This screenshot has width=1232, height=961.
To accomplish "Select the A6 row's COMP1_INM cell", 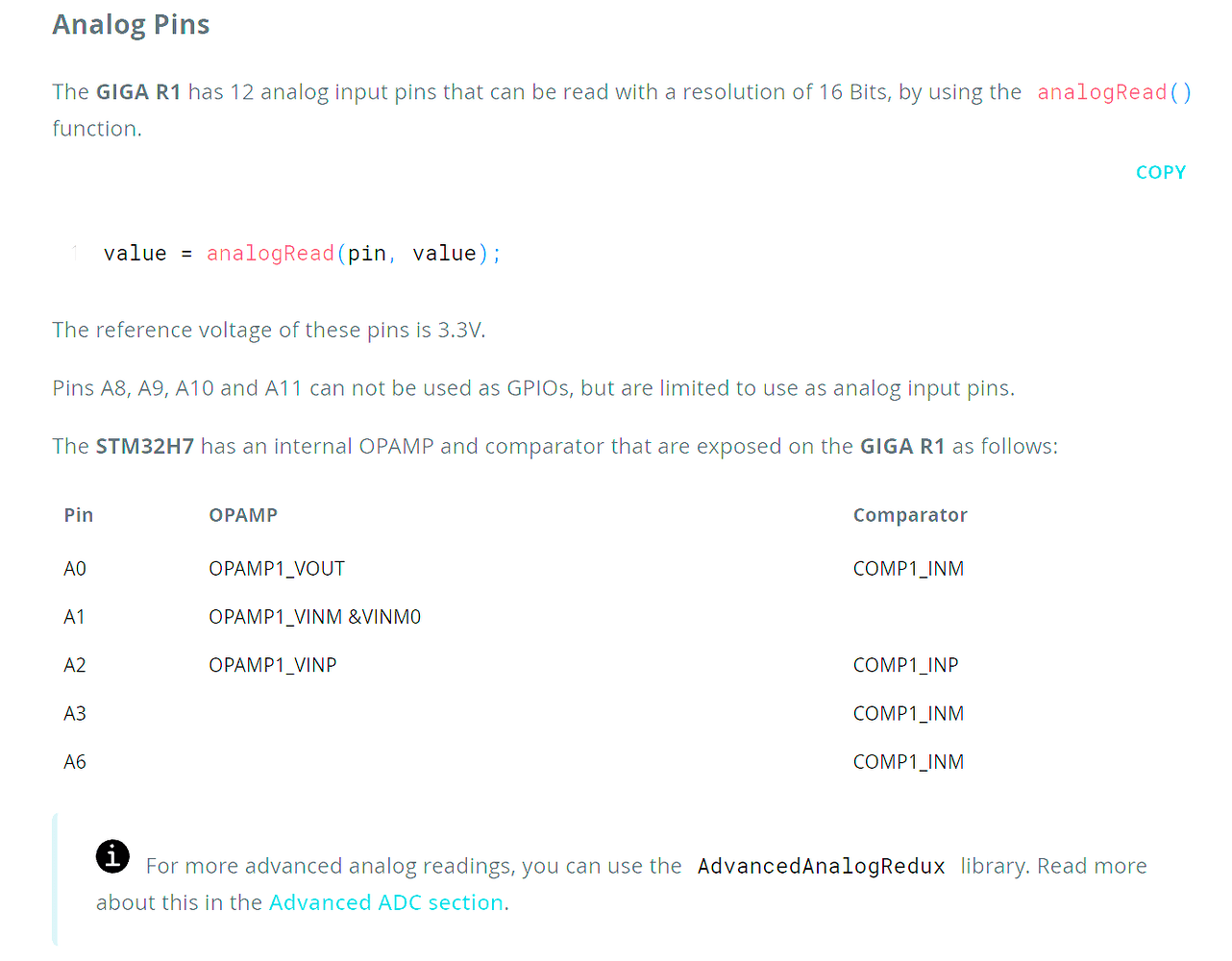I will tap(908, 760).
